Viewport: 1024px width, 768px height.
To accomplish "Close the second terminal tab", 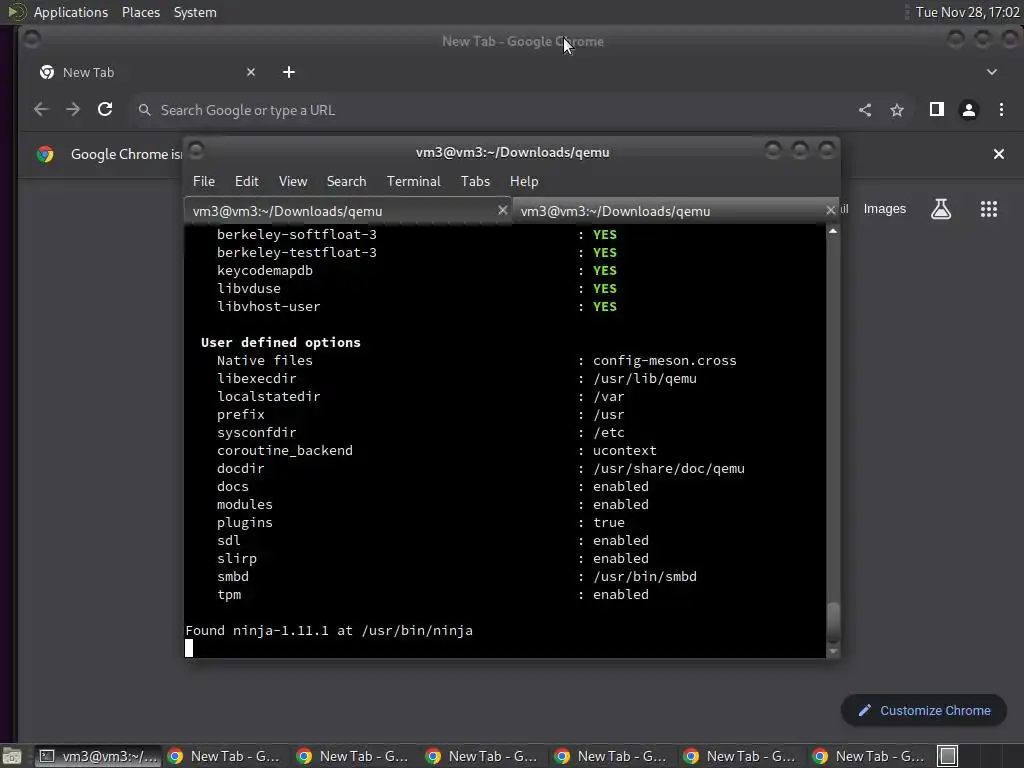I will point(830,210).
